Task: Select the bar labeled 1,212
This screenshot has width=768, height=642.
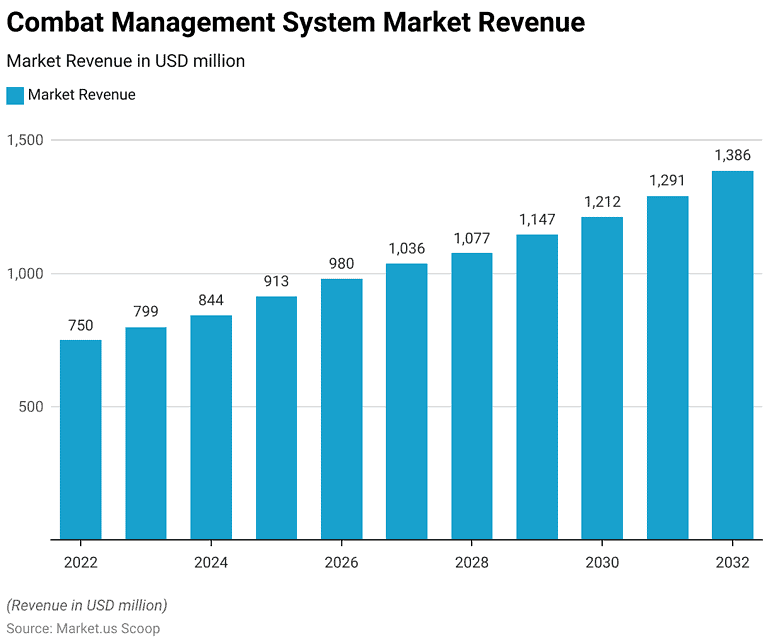Action: coord(602,379)
